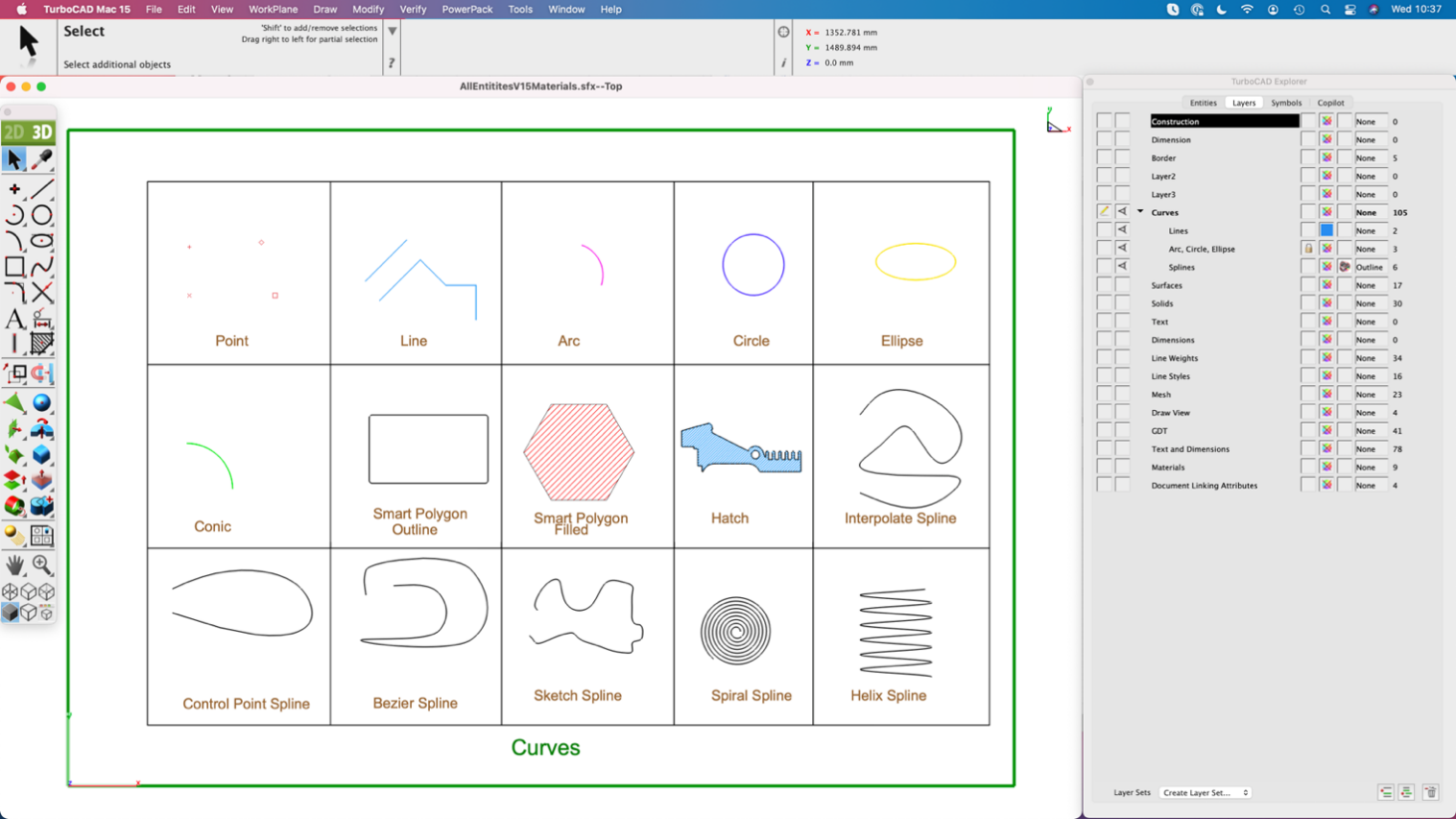Select the Line Styles layer name

1170,376
